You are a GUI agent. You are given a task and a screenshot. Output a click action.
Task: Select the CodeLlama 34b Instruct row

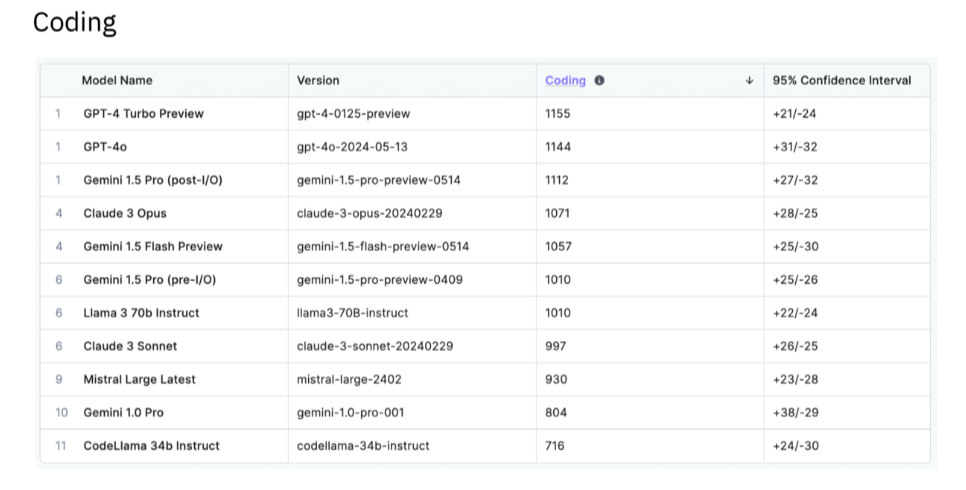click(x=485, y=446)
